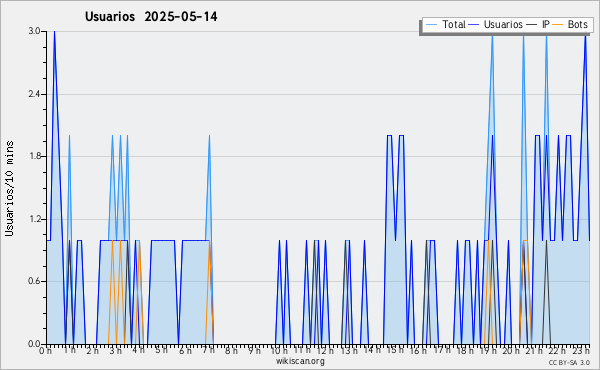Click the y-axis label 'Usuarios/10 mins'
Image resolution: width=600 pixels, height=370 pixels.
point(9,188)
